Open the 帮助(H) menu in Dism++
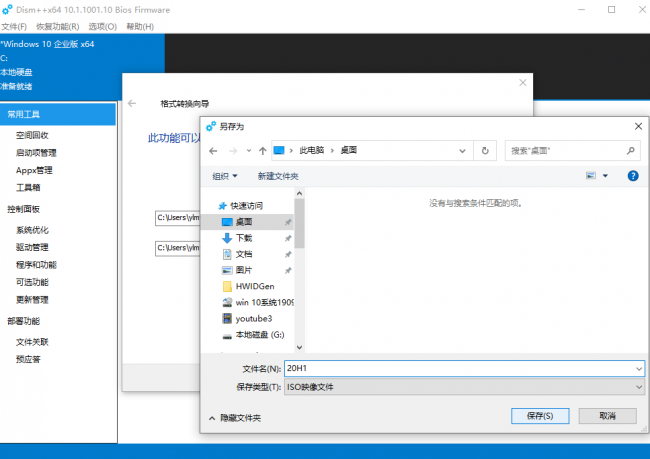650x459 pixels. [140, 27]
